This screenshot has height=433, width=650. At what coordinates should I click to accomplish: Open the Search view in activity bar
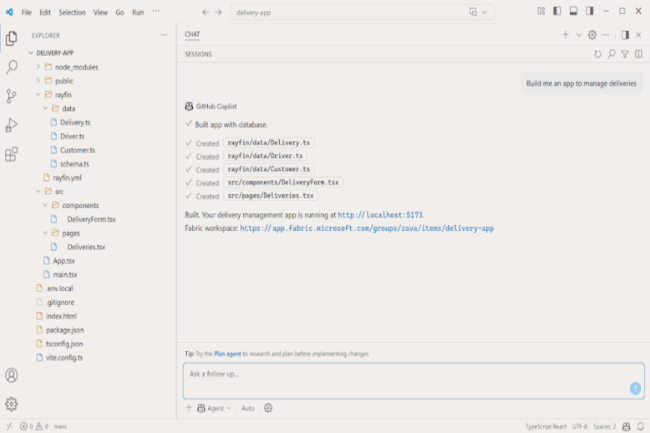pos(12,67)
